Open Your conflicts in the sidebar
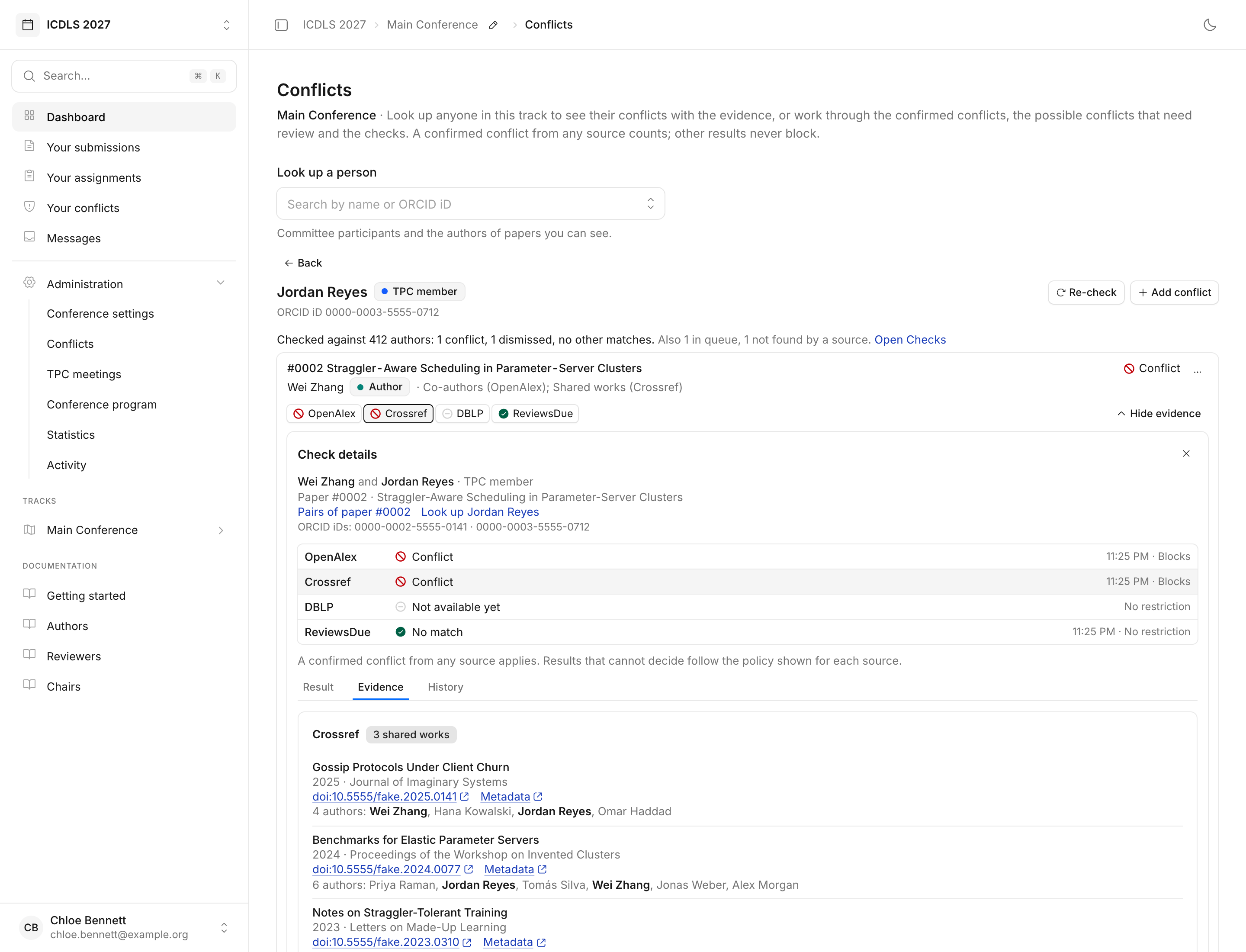The height and width of the screenshot is (952, 1246). pos(124,208)
